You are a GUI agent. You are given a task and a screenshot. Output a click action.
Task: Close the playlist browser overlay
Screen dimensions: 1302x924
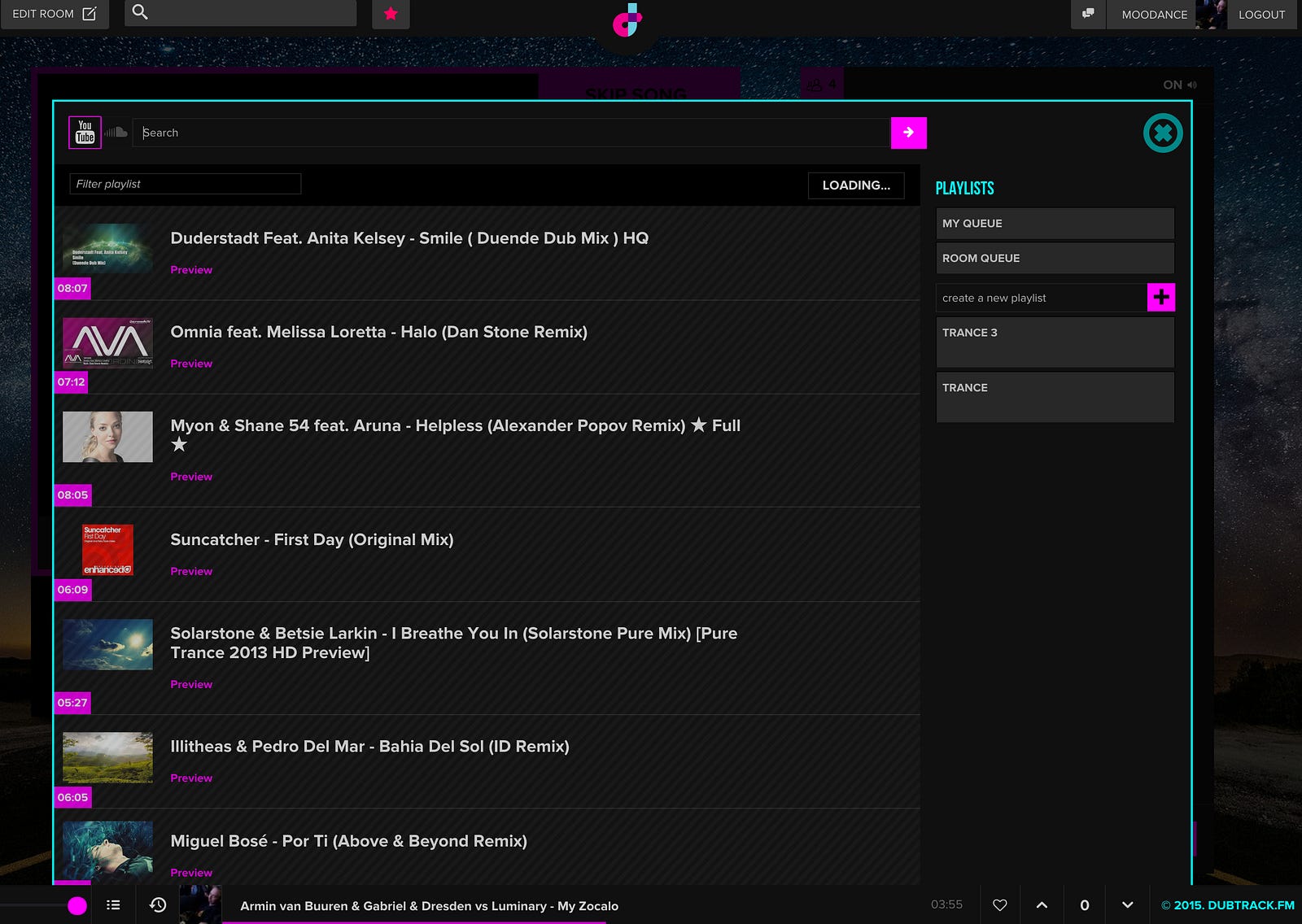[x=1163, y=133]
